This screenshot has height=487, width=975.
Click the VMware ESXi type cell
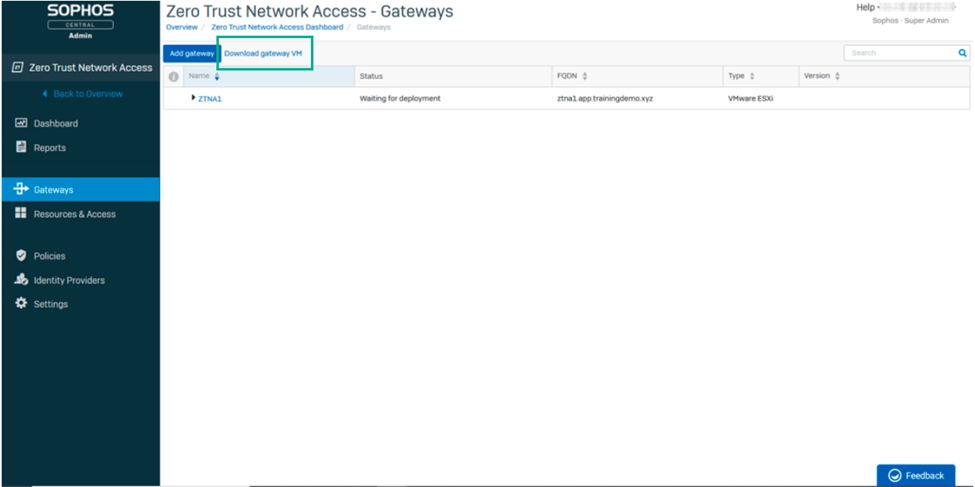click(751, 98)
